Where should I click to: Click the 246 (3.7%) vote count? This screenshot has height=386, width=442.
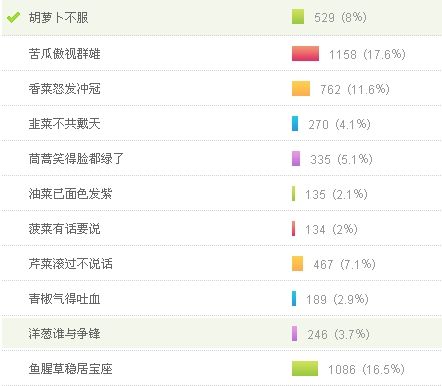[x=338, y=334]
